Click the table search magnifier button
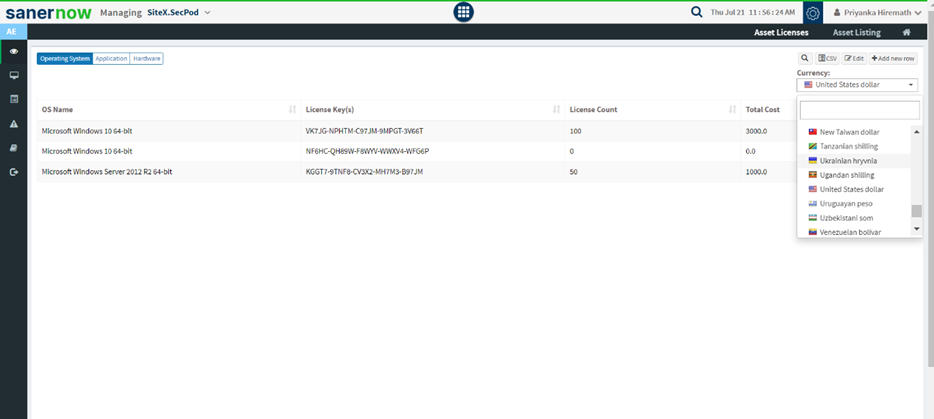934x419 pixels. pyautogui.click(x=805, y=58)
